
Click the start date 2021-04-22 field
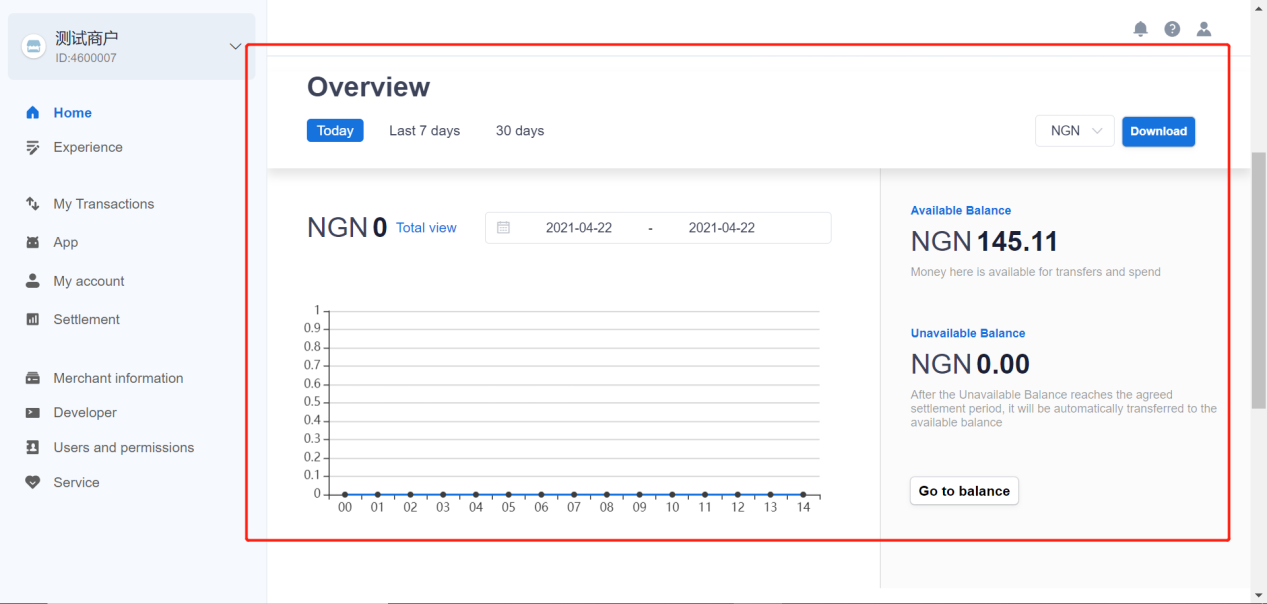coord(579,228)
